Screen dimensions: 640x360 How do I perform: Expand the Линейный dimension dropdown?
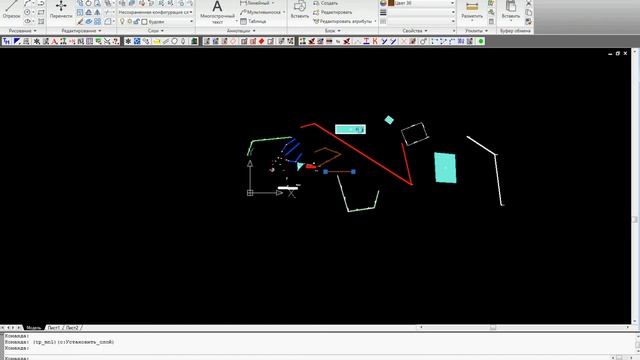[273, 3]
